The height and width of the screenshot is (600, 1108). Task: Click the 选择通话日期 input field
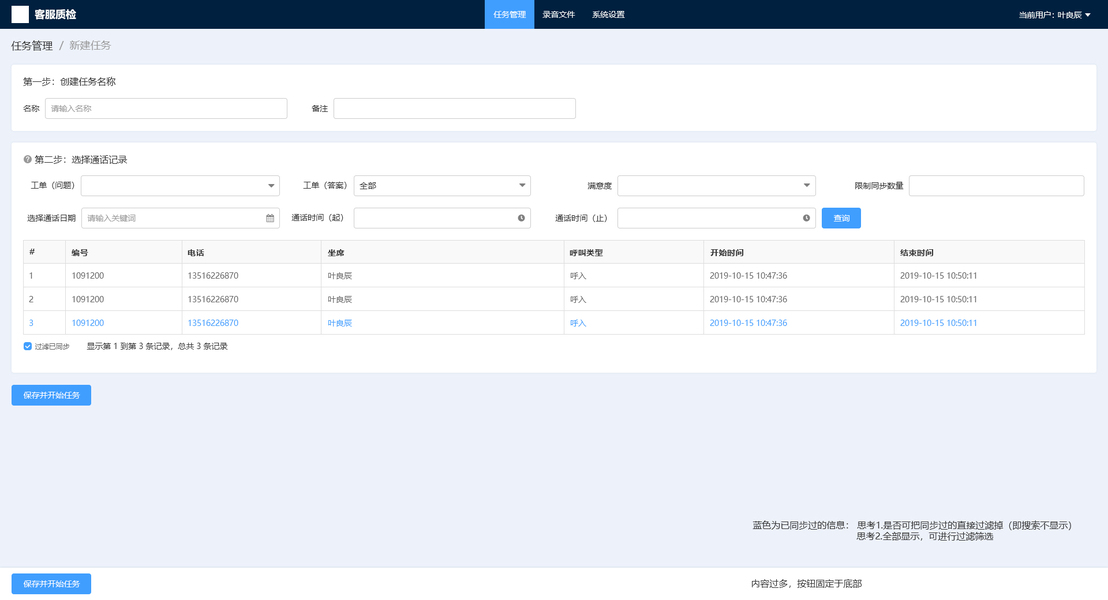point(180,218)
